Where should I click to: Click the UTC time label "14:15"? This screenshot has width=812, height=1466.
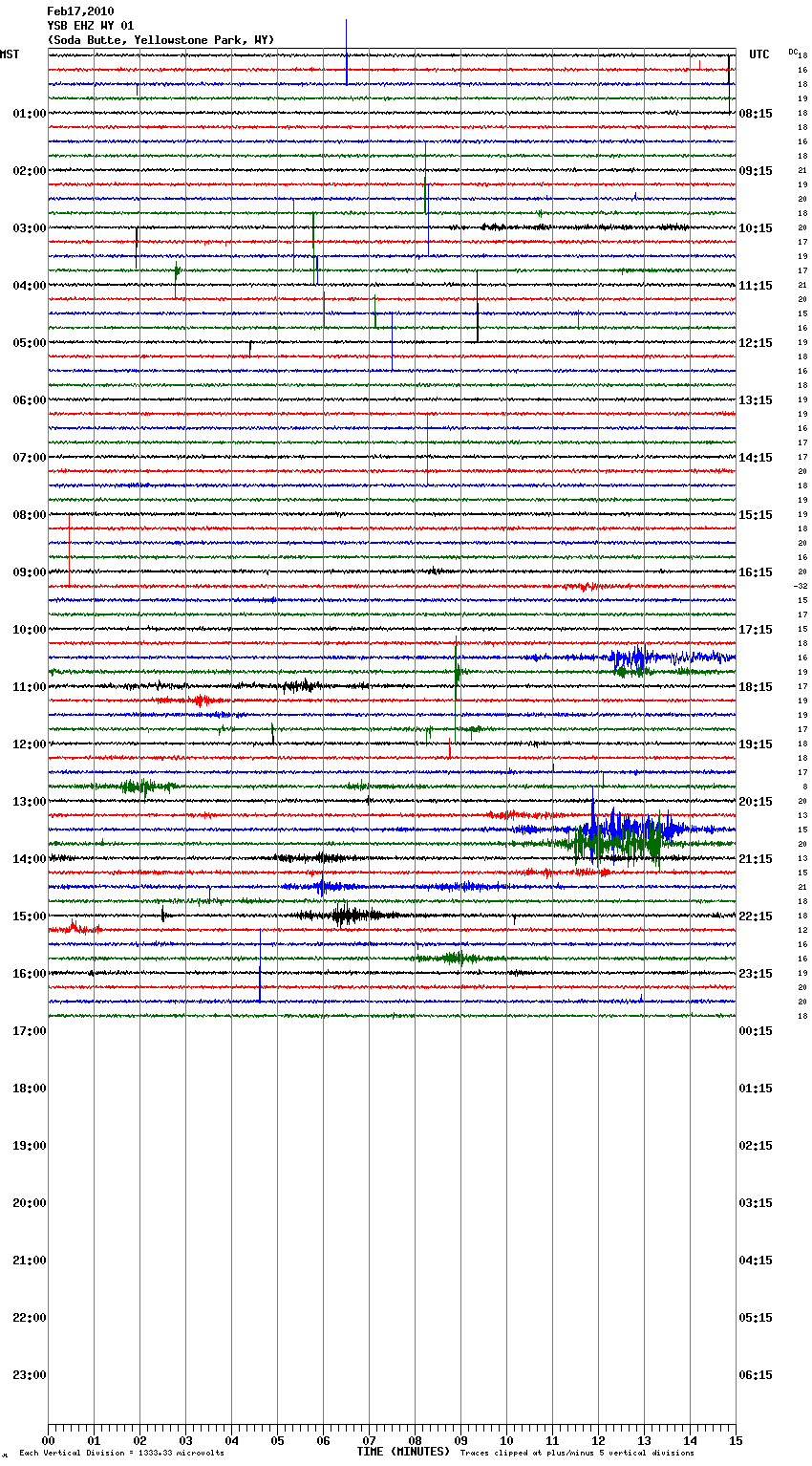756,458
